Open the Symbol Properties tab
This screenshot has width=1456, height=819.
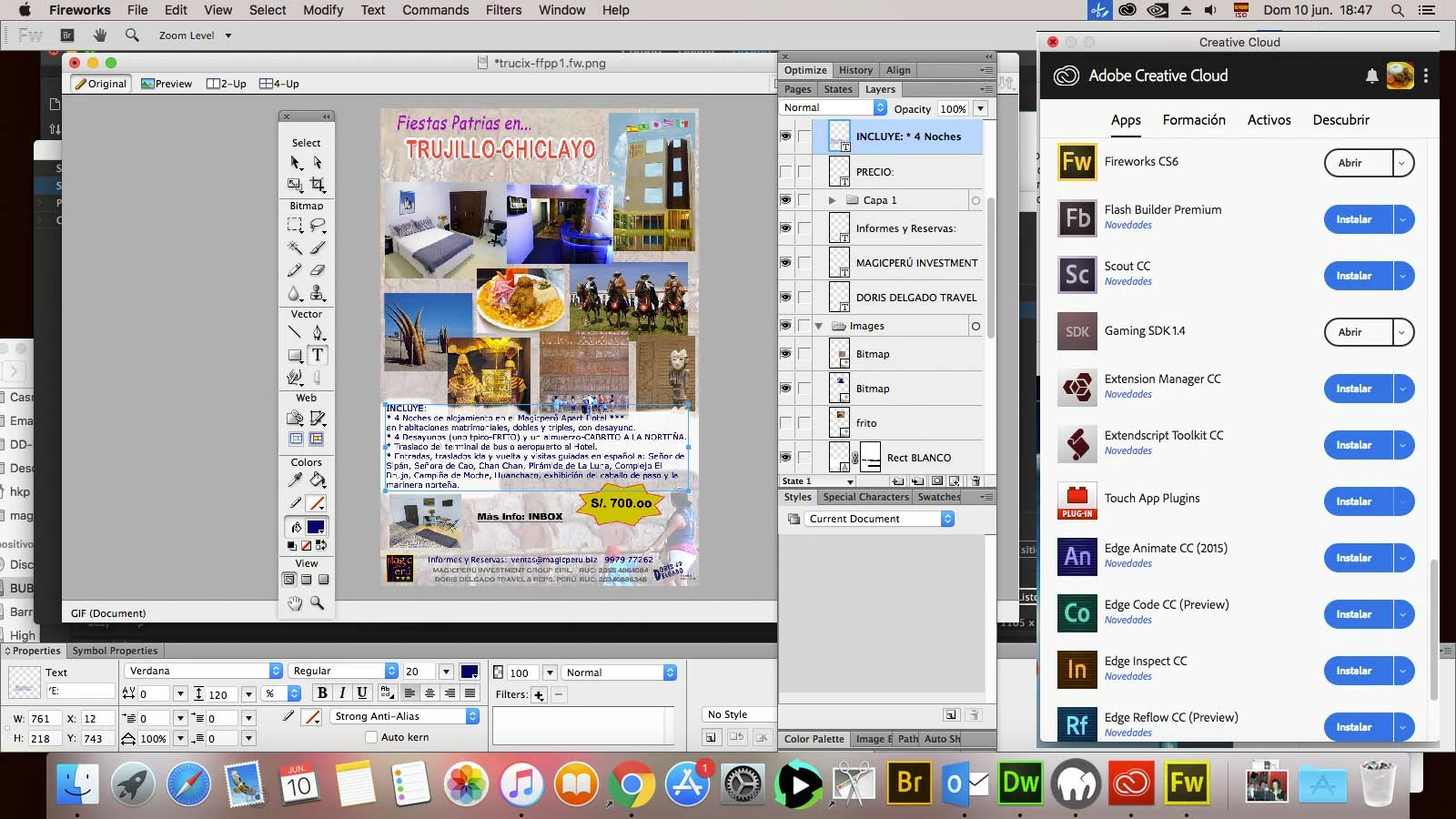116,651
